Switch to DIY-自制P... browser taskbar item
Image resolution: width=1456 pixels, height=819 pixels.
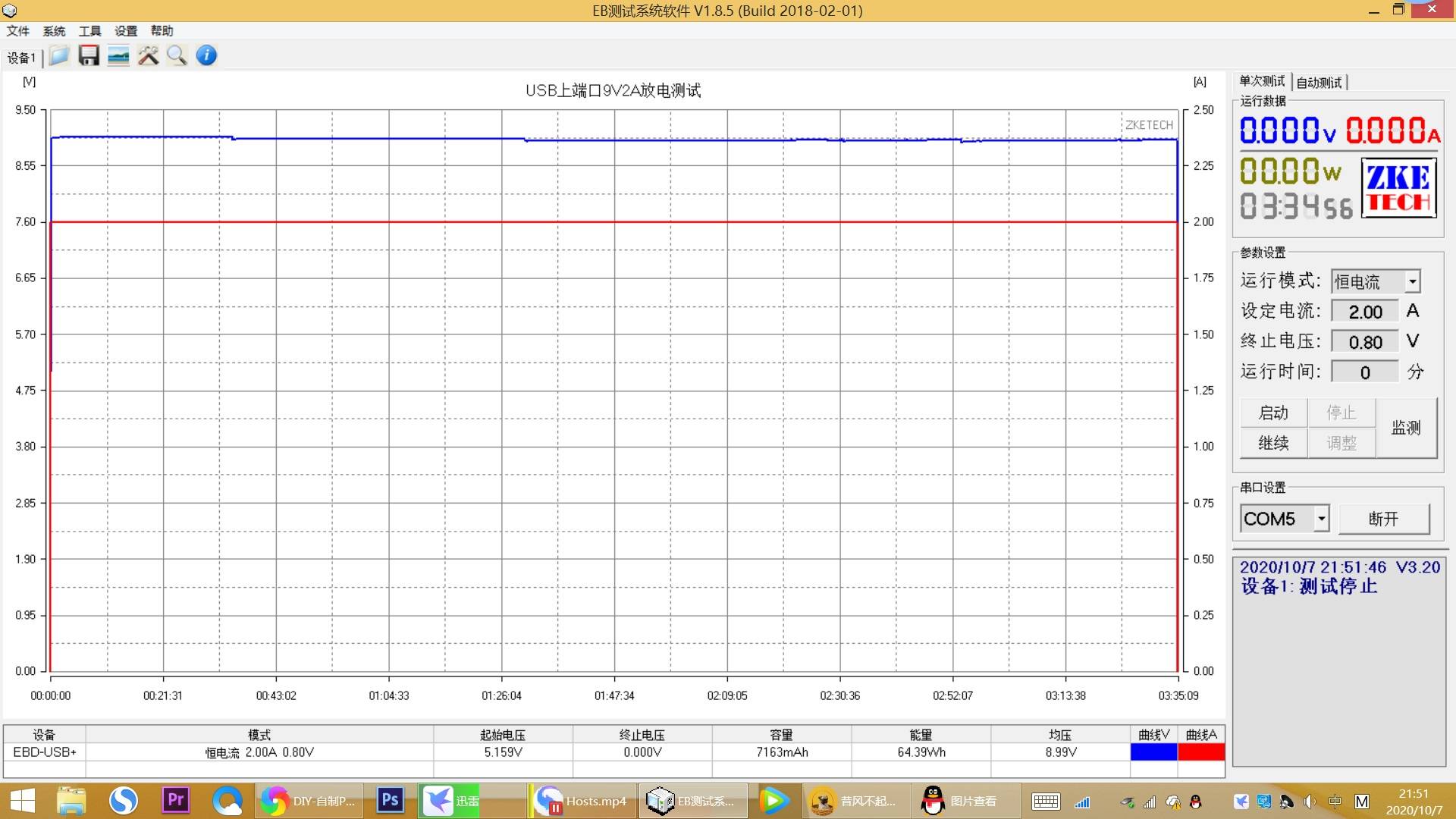[x=310, y=801]
